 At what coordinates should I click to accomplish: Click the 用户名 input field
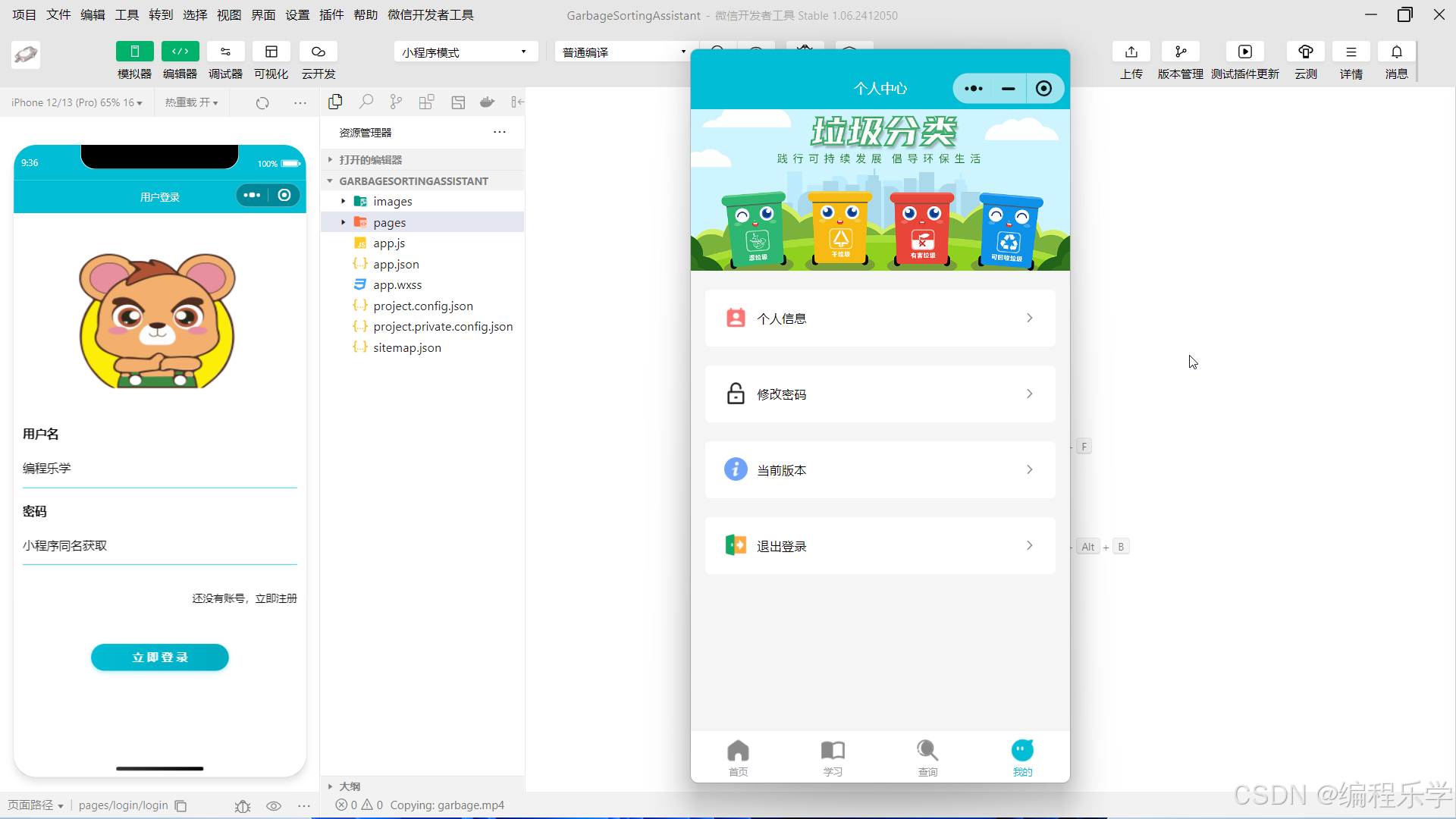(x=159, y=469)
